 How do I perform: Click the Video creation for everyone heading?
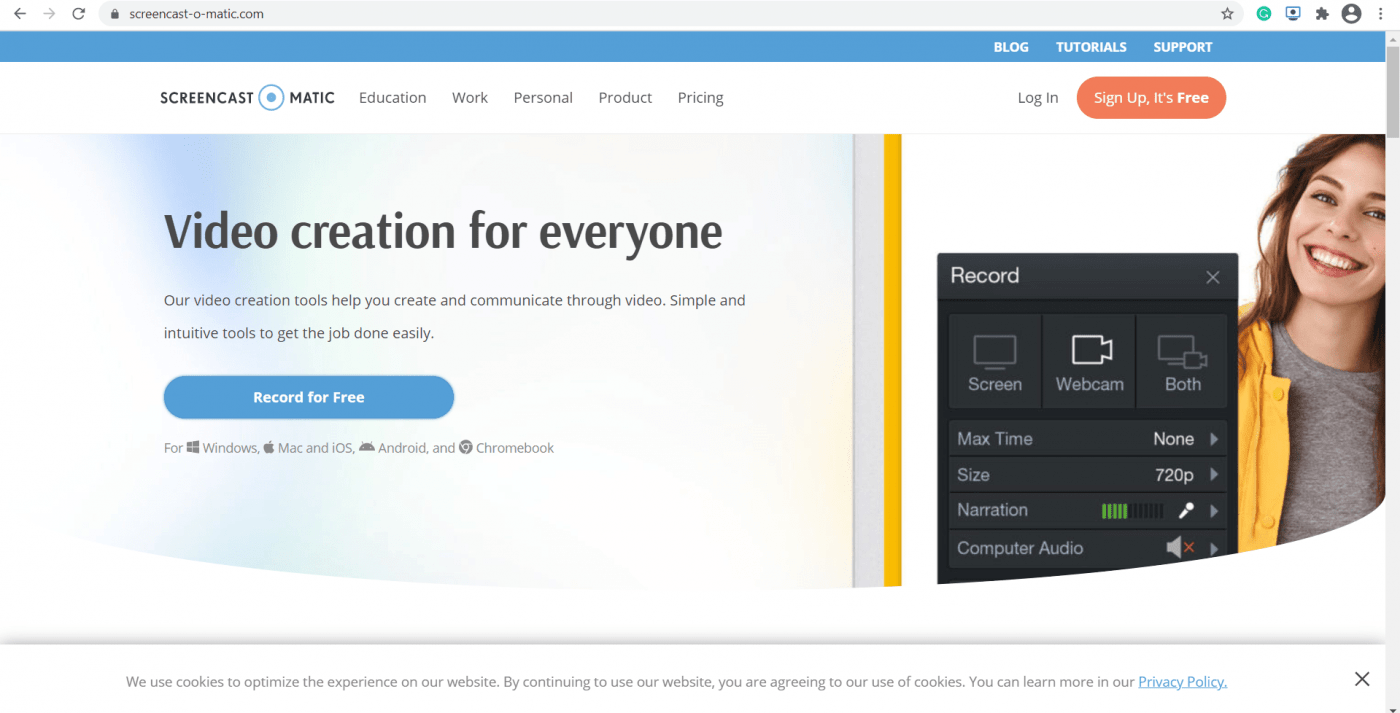coord(443,232)
